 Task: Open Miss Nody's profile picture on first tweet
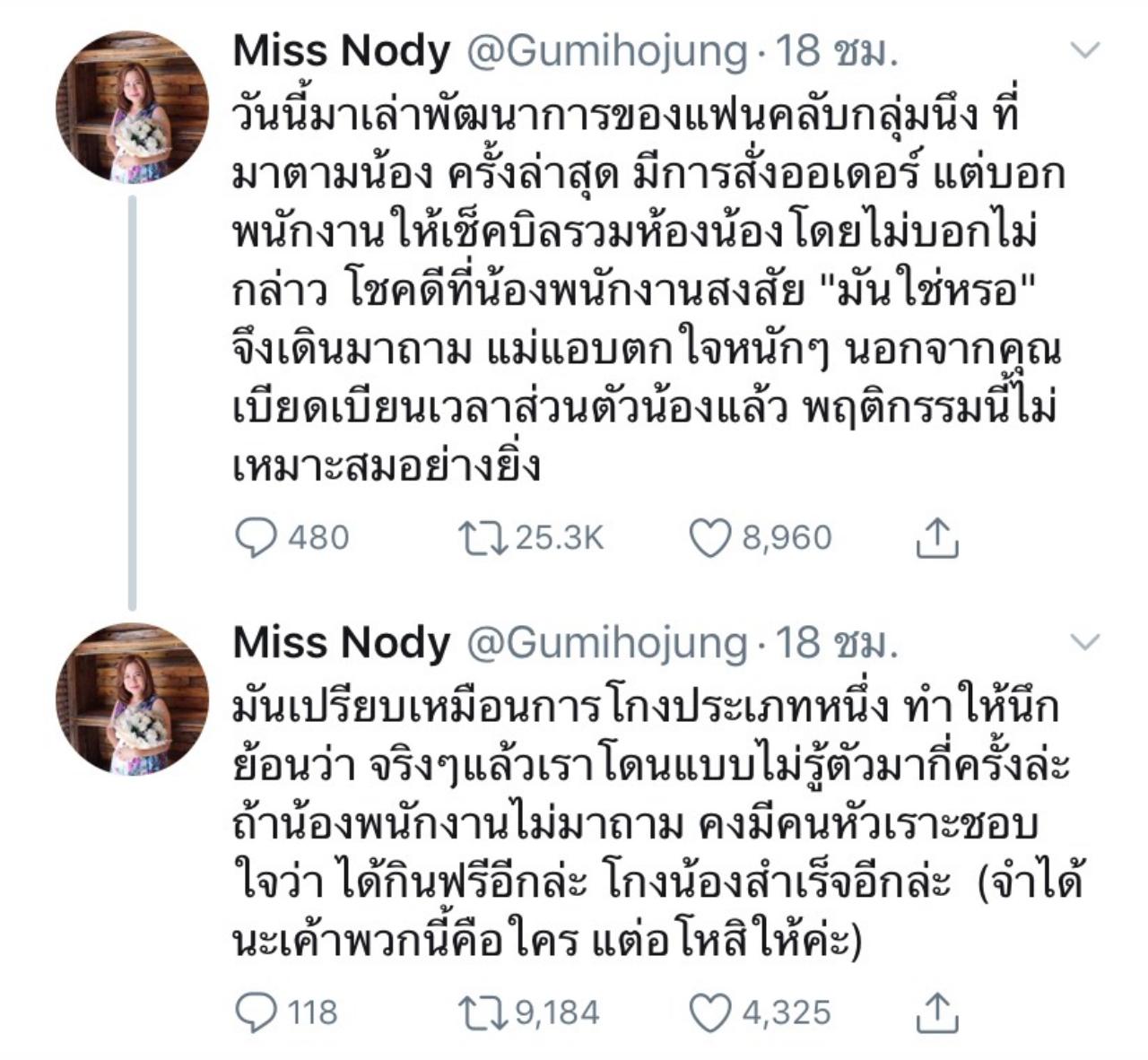click(133, 108)
